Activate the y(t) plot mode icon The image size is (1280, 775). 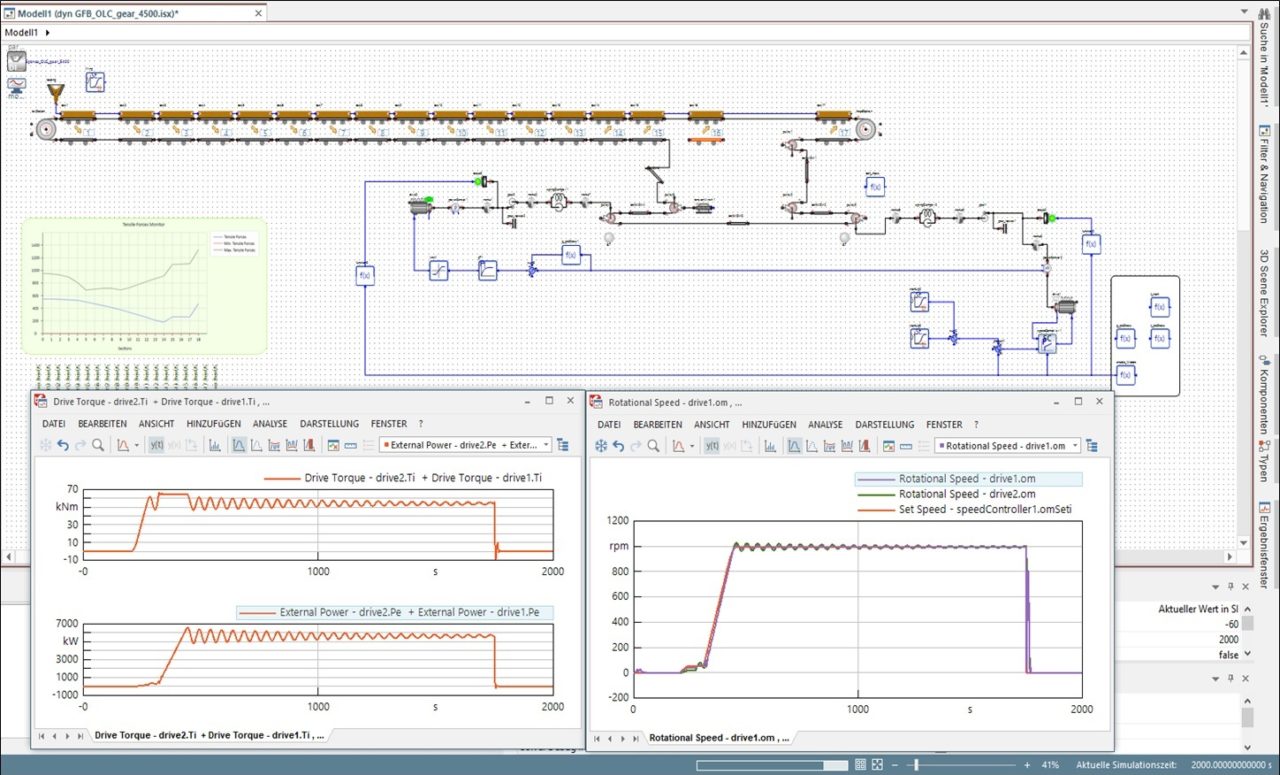[710, 446]
